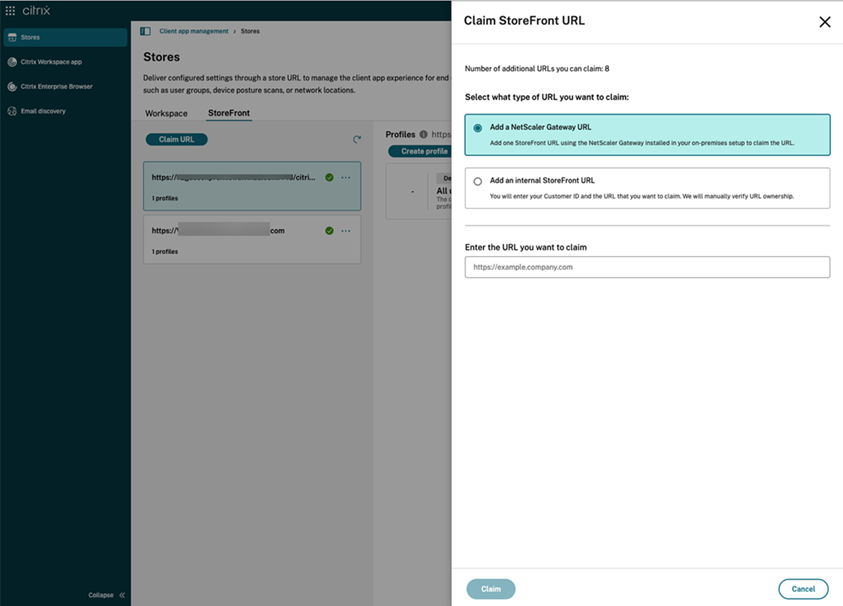Click 'Number of additional URLs you can claim' text
The width and height of the screenshot is (843, 606).
pyautogui.click(x=537, y=69)
